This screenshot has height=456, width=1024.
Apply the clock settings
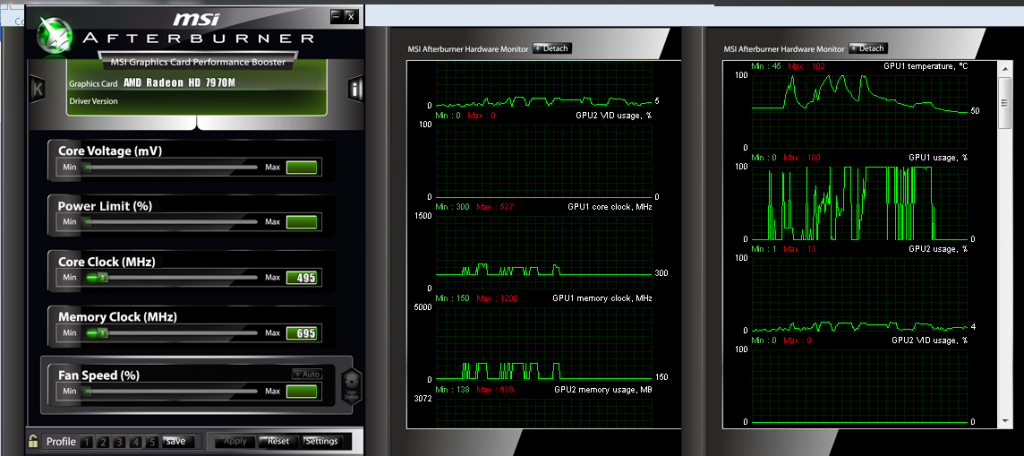point(235,442)
